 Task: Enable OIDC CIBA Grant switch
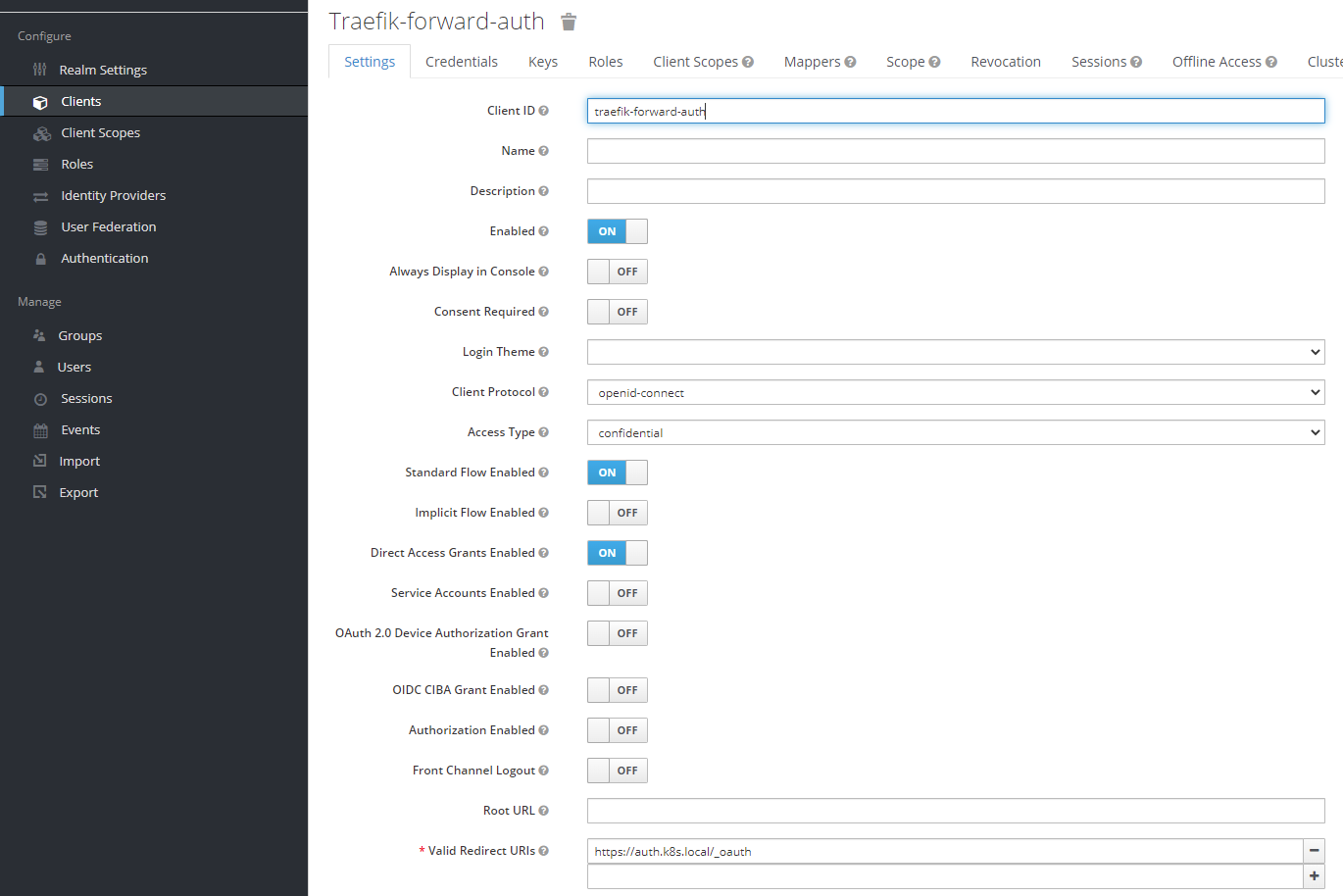click(x=618, y=690)
